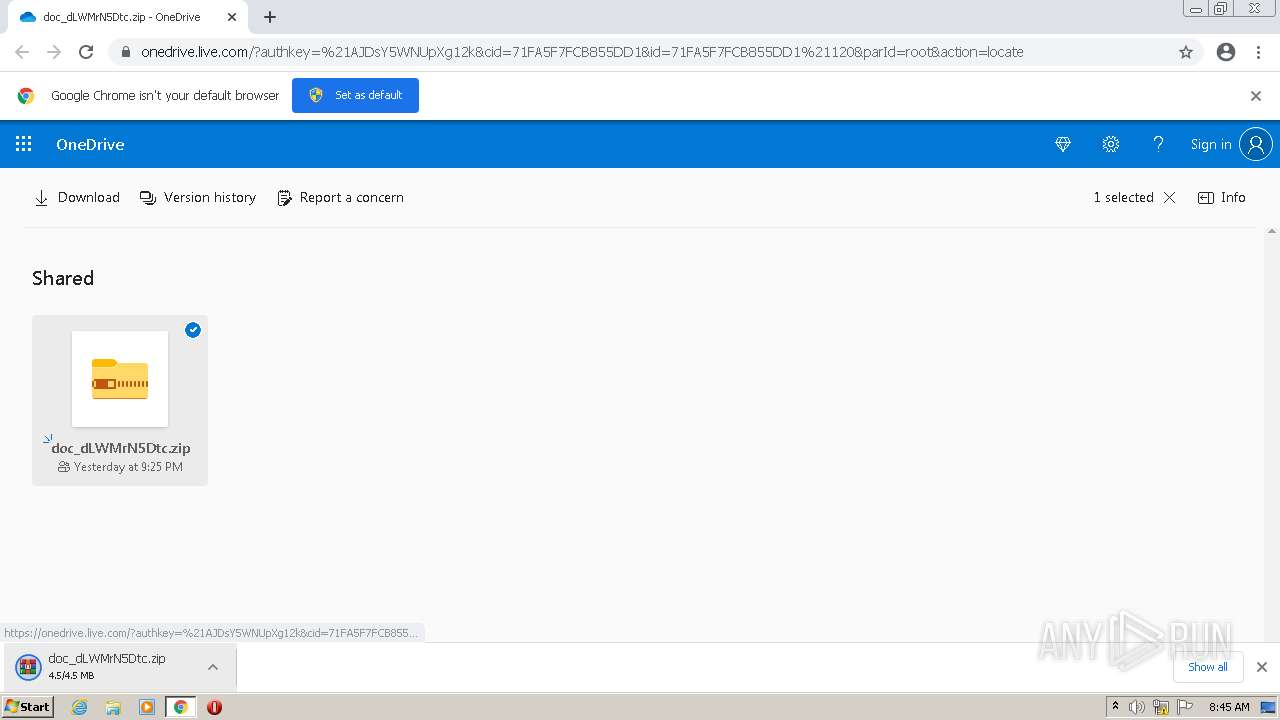This screenshot has height=720, width=1280.
Task: Open Version history
Action: (198, 197)
